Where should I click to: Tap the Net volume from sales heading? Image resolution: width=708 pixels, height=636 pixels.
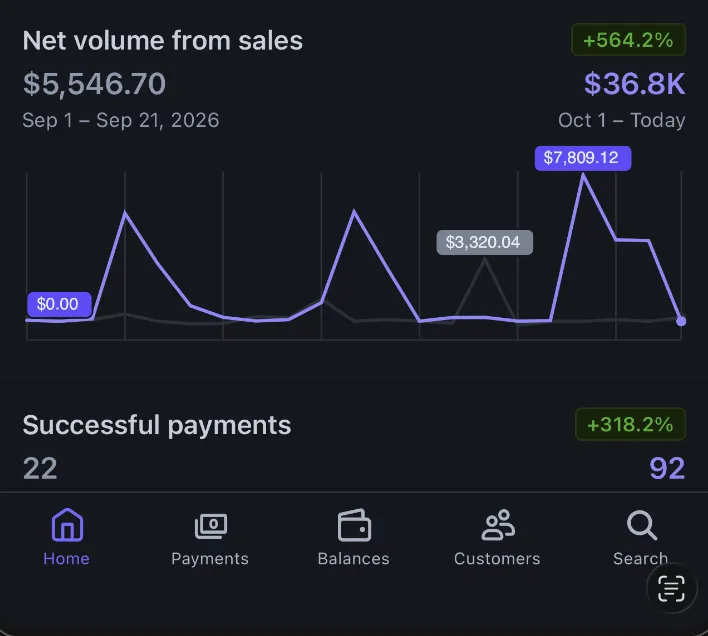pyautogui.click(x=163, y=41)
